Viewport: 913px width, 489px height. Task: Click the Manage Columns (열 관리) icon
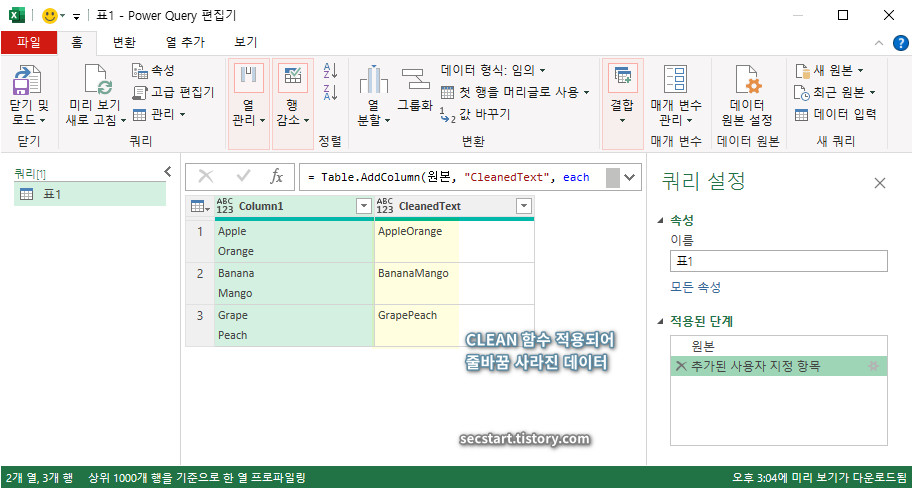click(249, 76)
